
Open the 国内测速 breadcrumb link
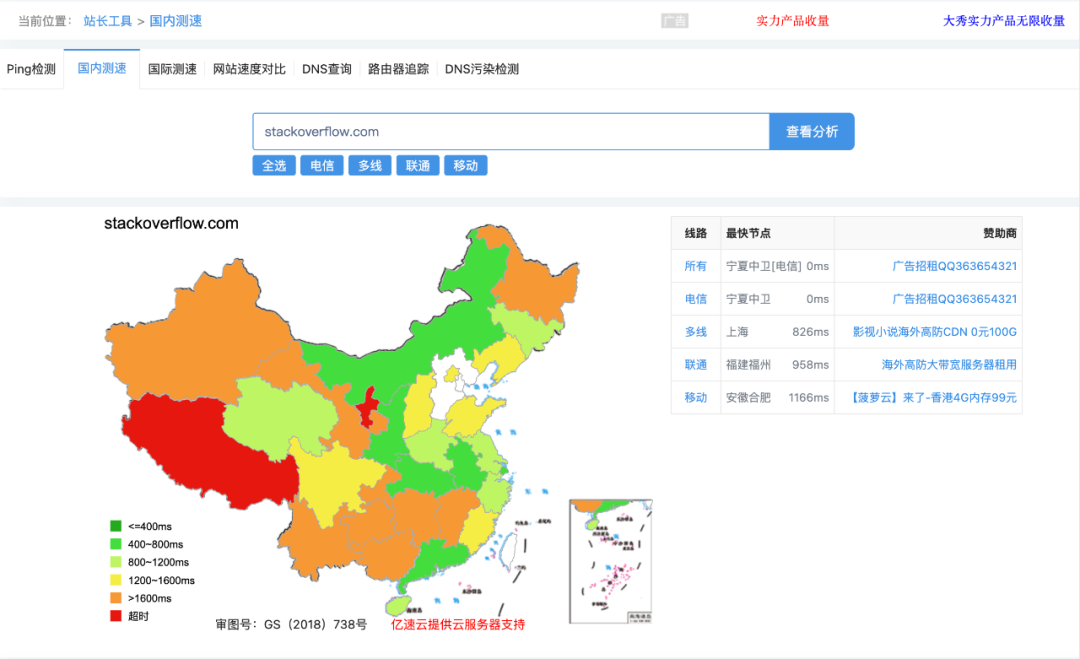tap(176, 21)
